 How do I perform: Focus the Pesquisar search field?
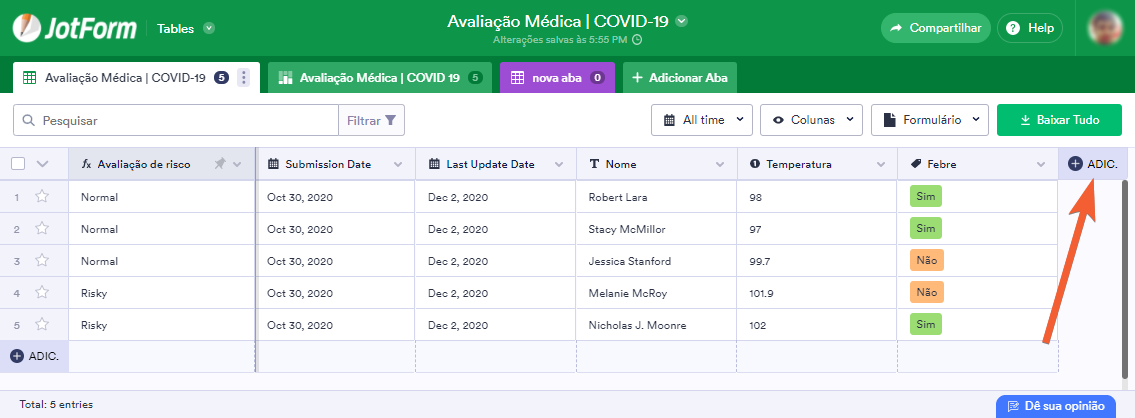[x=185, y=120]
